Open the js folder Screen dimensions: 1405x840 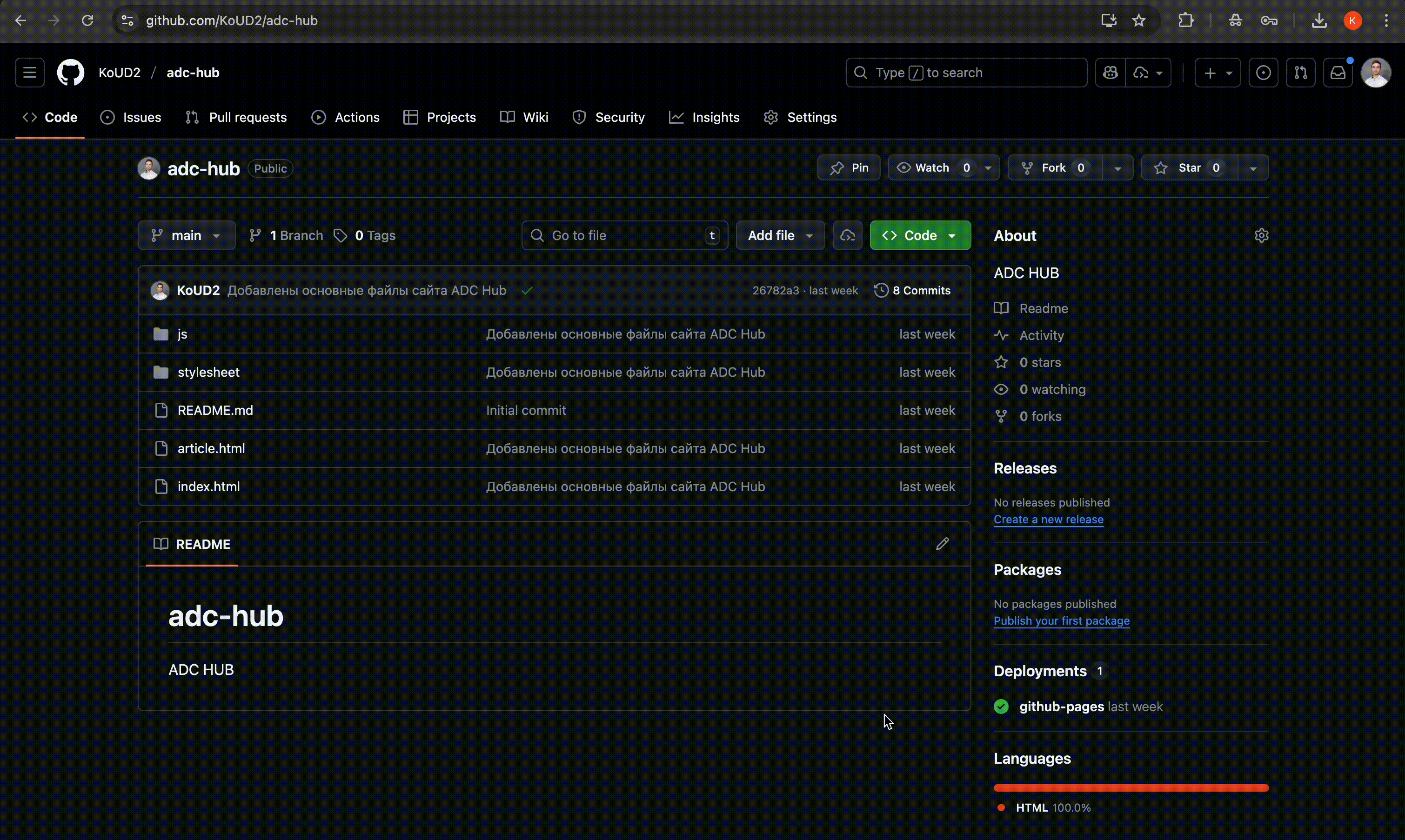click(x=182, y=334)
